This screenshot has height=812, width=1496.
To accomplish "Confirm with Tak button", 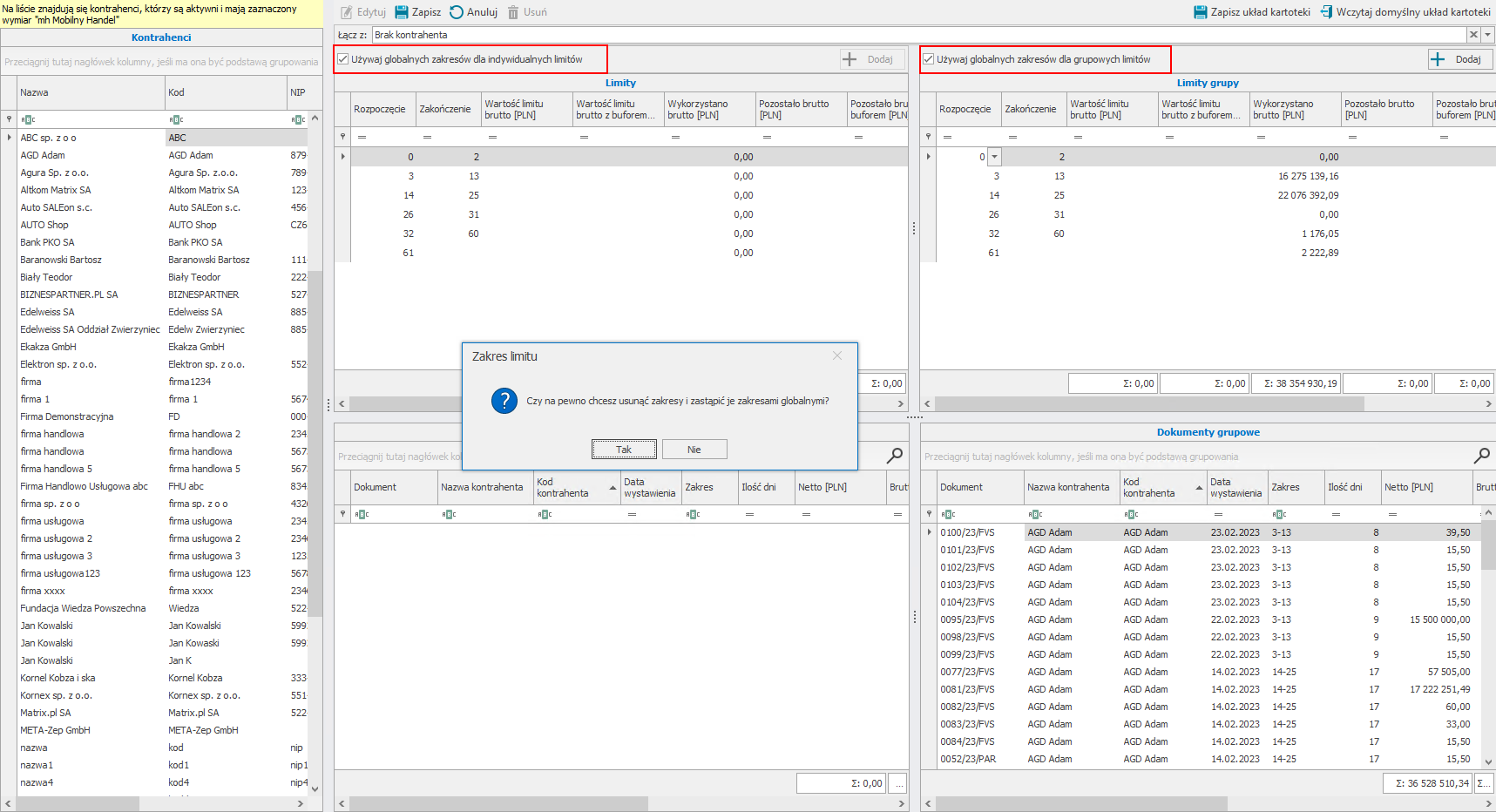I will 624,450.
